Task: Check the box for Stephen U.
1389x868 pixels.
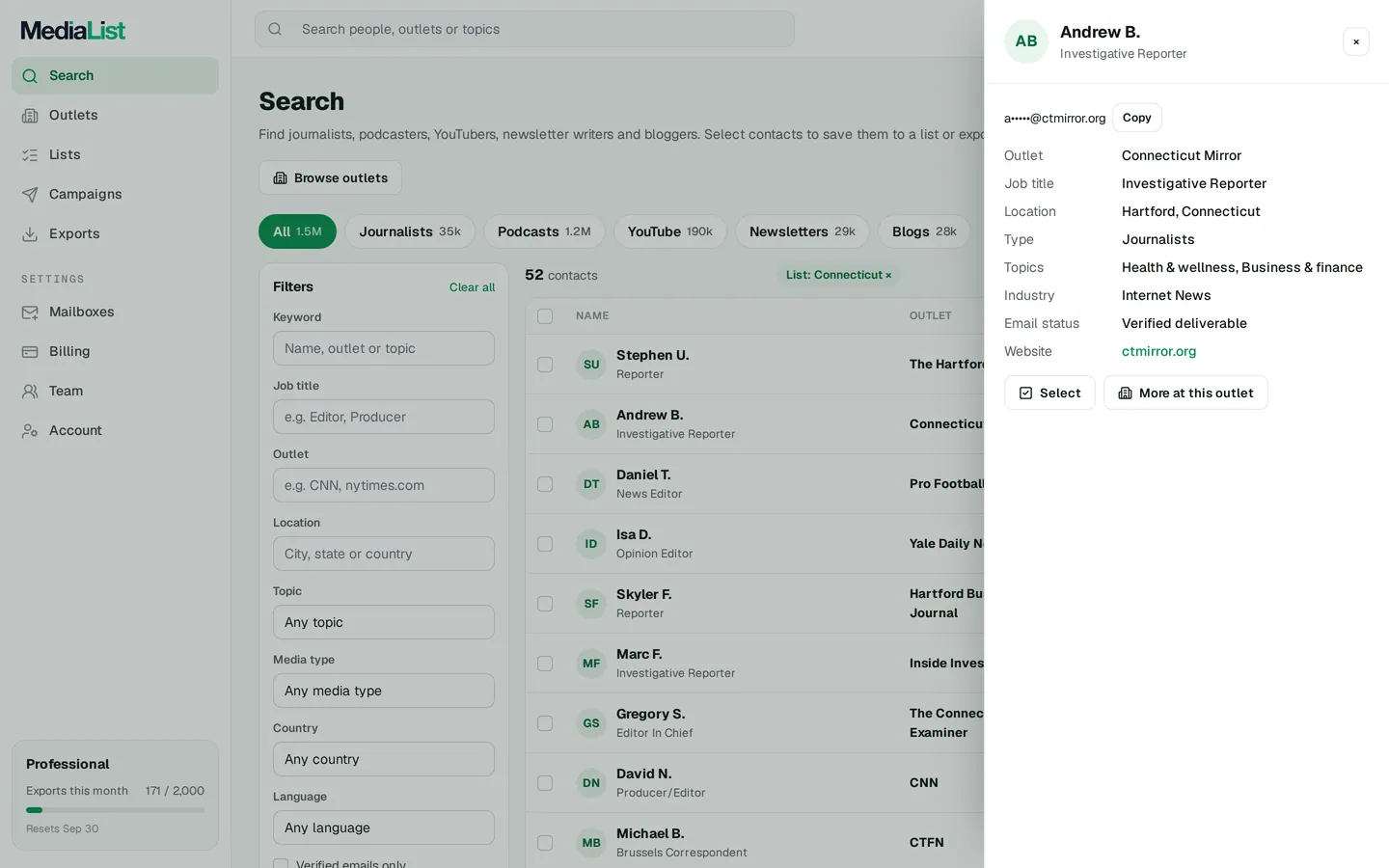Action: tap(545, 365)
